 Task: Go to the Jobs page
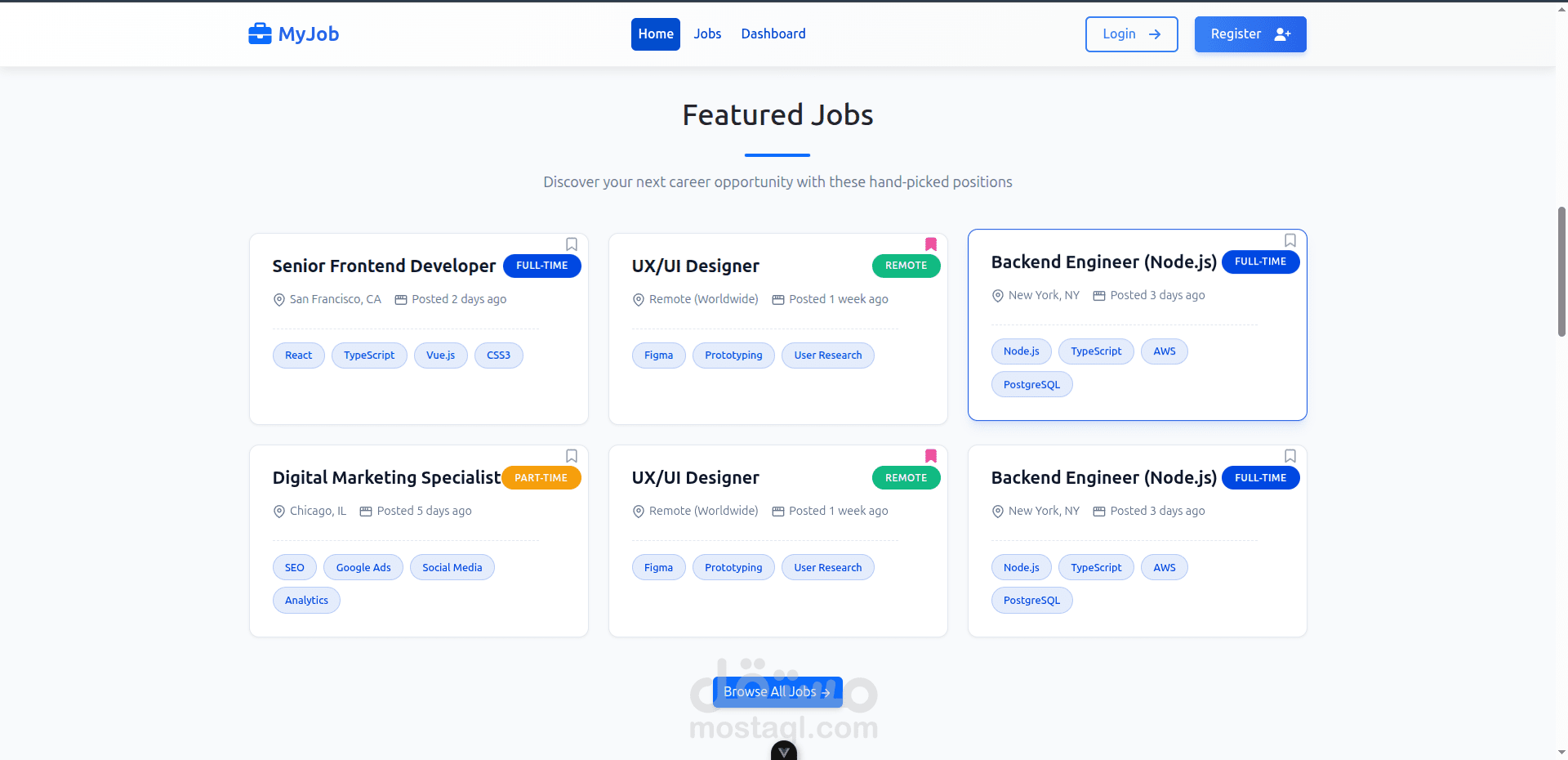coord(707,34)
